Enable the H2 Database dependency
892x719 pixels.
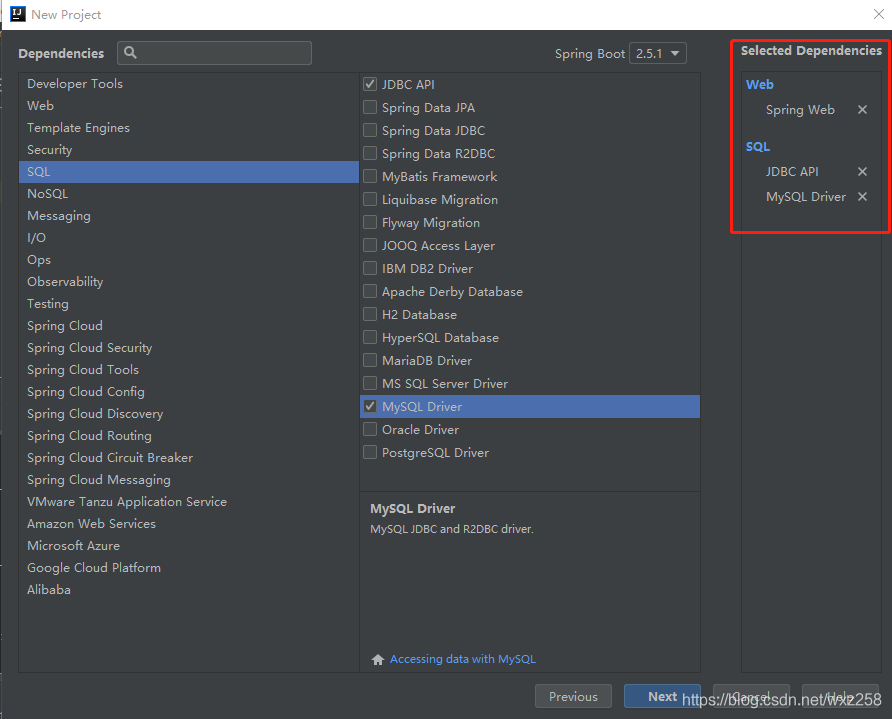pyautogui.click(x=369, y=314)
